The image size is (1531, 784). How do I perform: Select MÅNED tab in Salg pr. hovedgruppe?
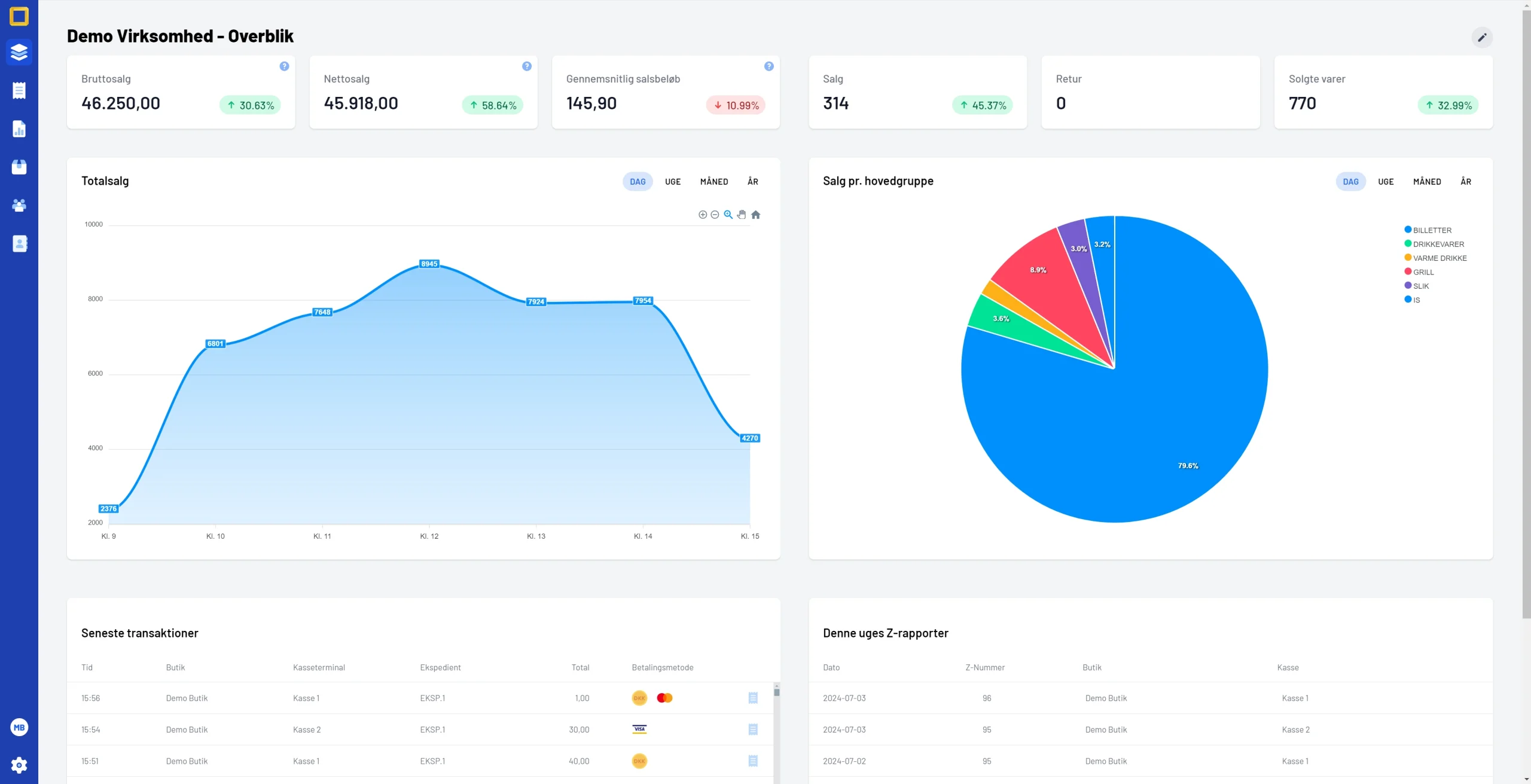click(1427, 182)
